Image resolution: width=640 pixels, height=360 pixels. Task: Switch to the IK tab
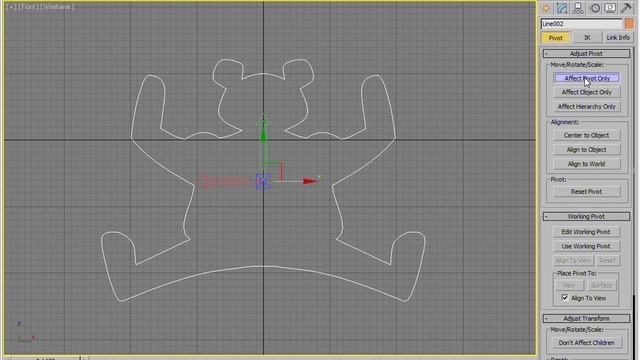(587, 38)
